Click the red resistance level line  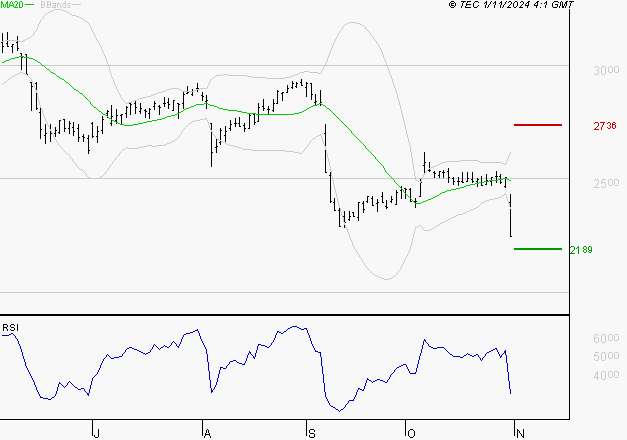[x=538, y=125]
